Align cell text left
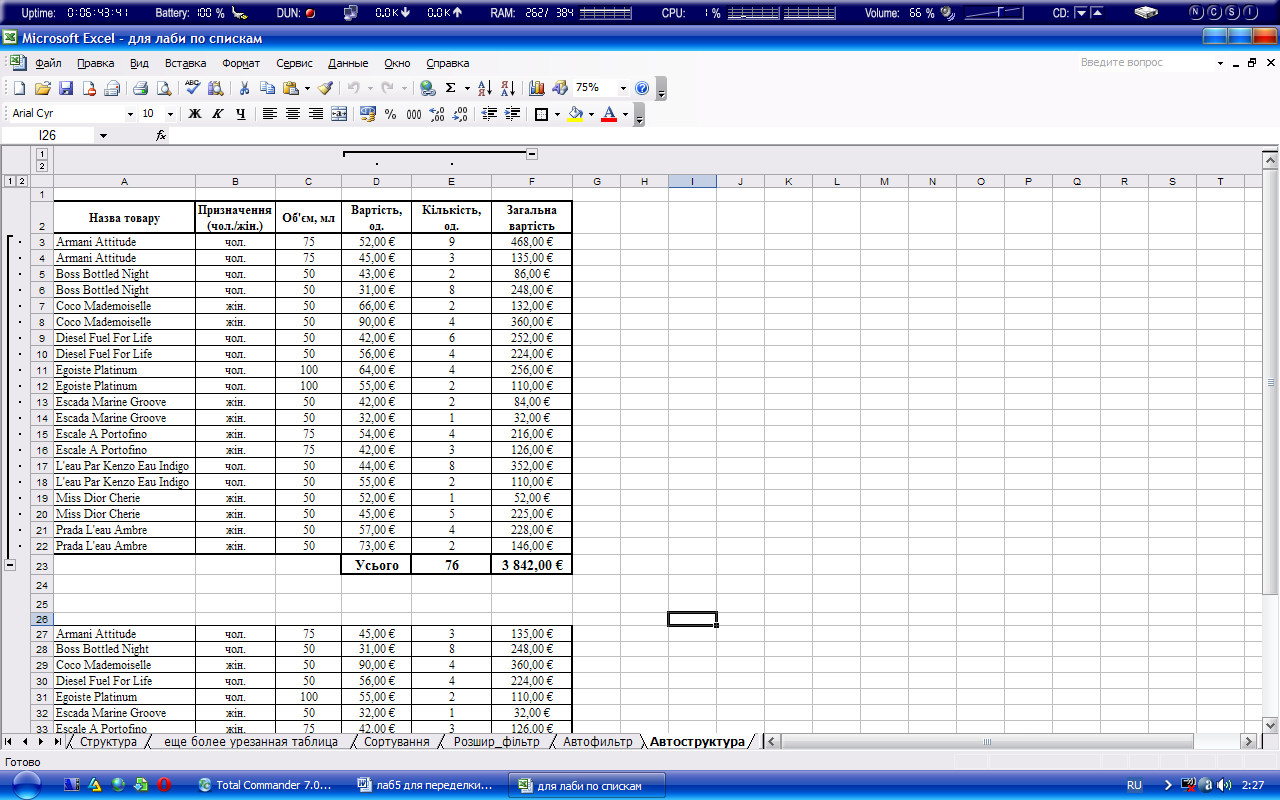1280x800 pixels. 270,114
